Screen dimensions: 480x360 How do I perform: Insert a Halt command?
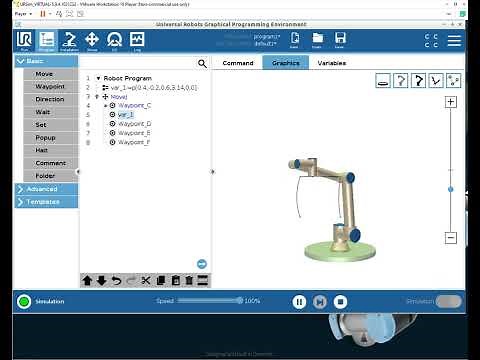click(51, 150)
